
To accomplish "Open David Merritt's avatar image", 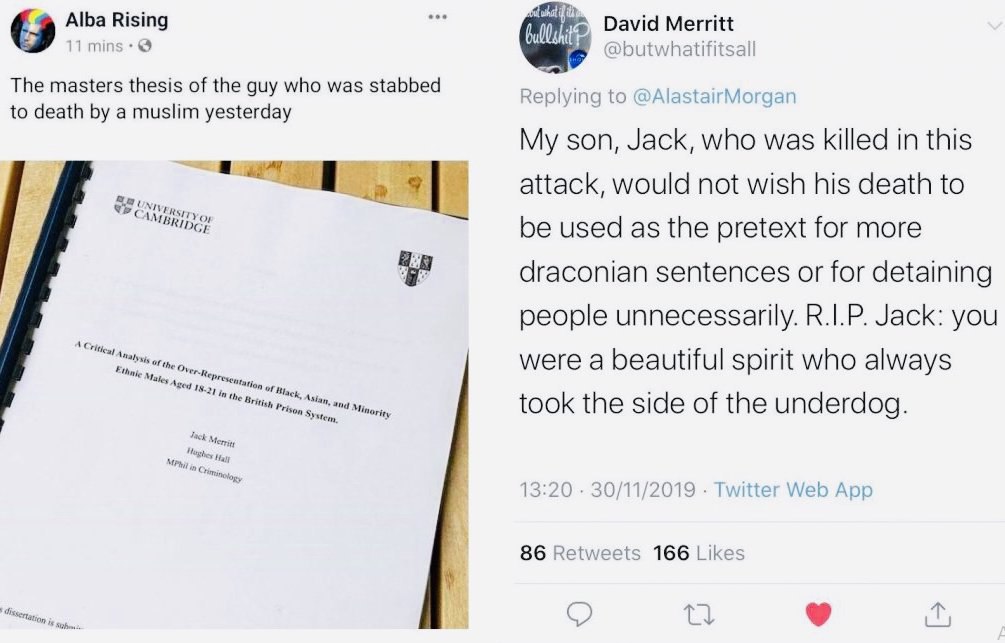I will tap(555, 40).
